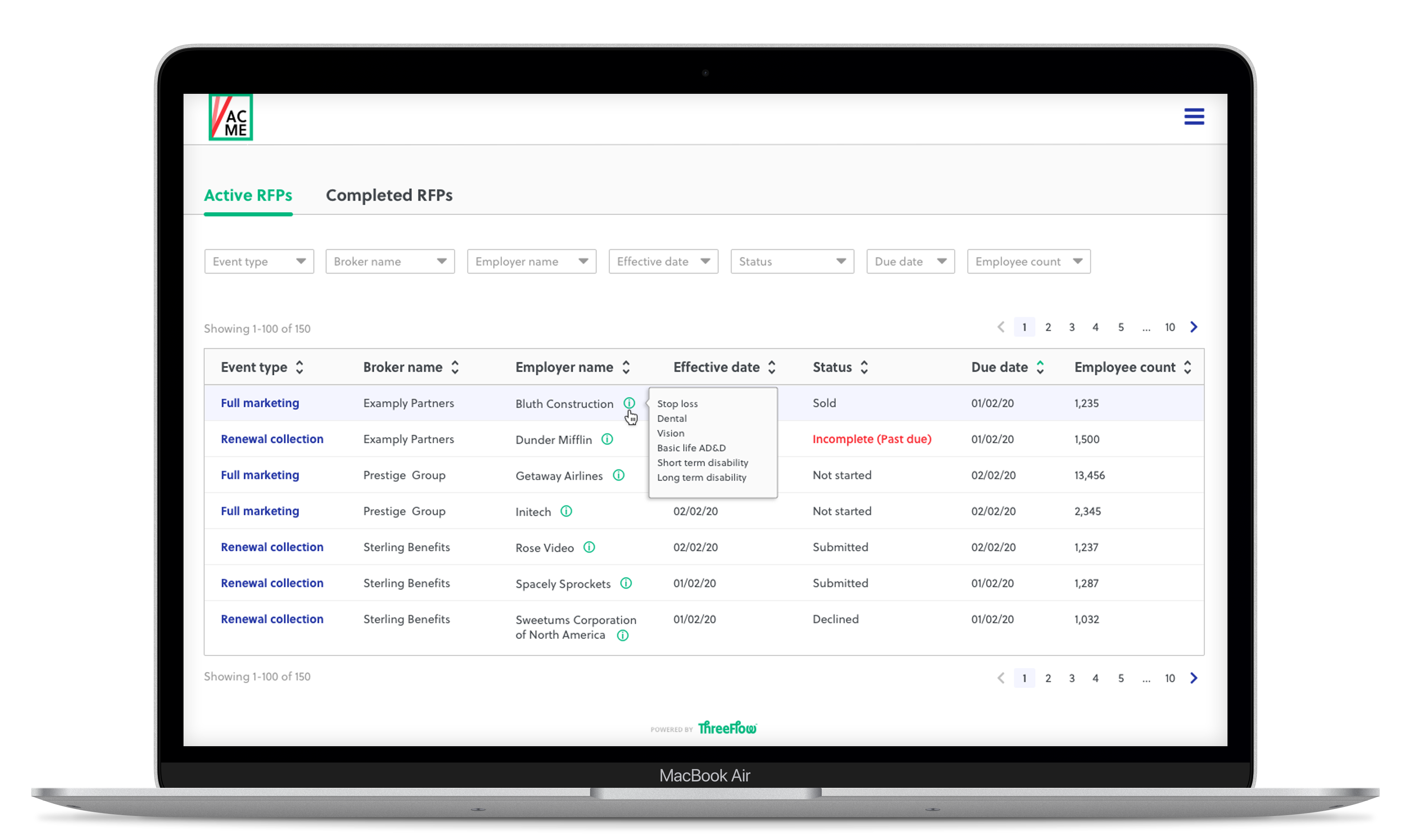The height and width of the screenshot is (840, 1411).
Task: Switch to the Completed RFPs tab
Action: tap(389, 195)
